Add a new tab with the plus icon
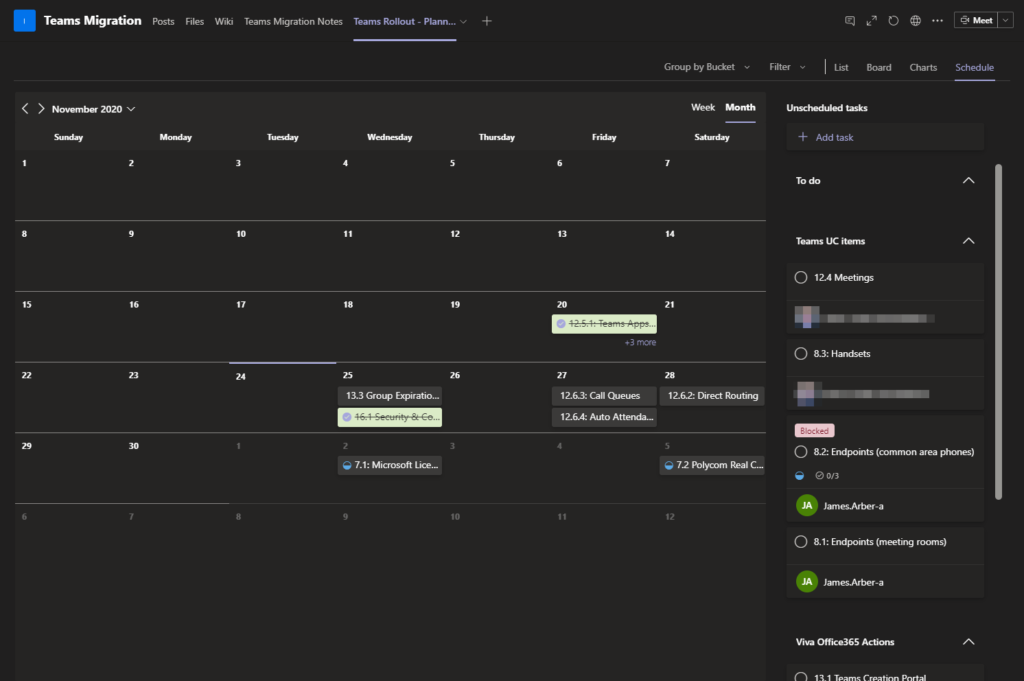This screenshot has height=681, width=1024. point(487,21)
